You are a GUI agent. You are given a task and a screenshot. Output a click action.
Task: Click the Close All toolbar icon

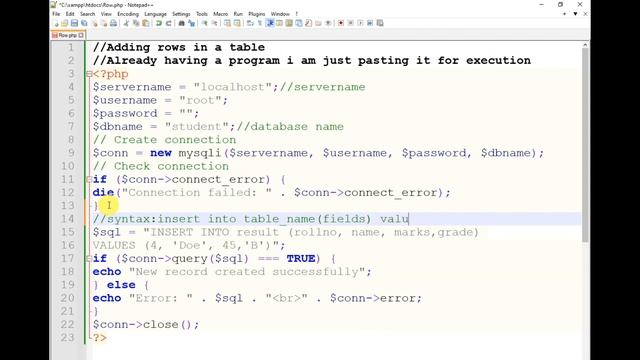tap(104, 23)
